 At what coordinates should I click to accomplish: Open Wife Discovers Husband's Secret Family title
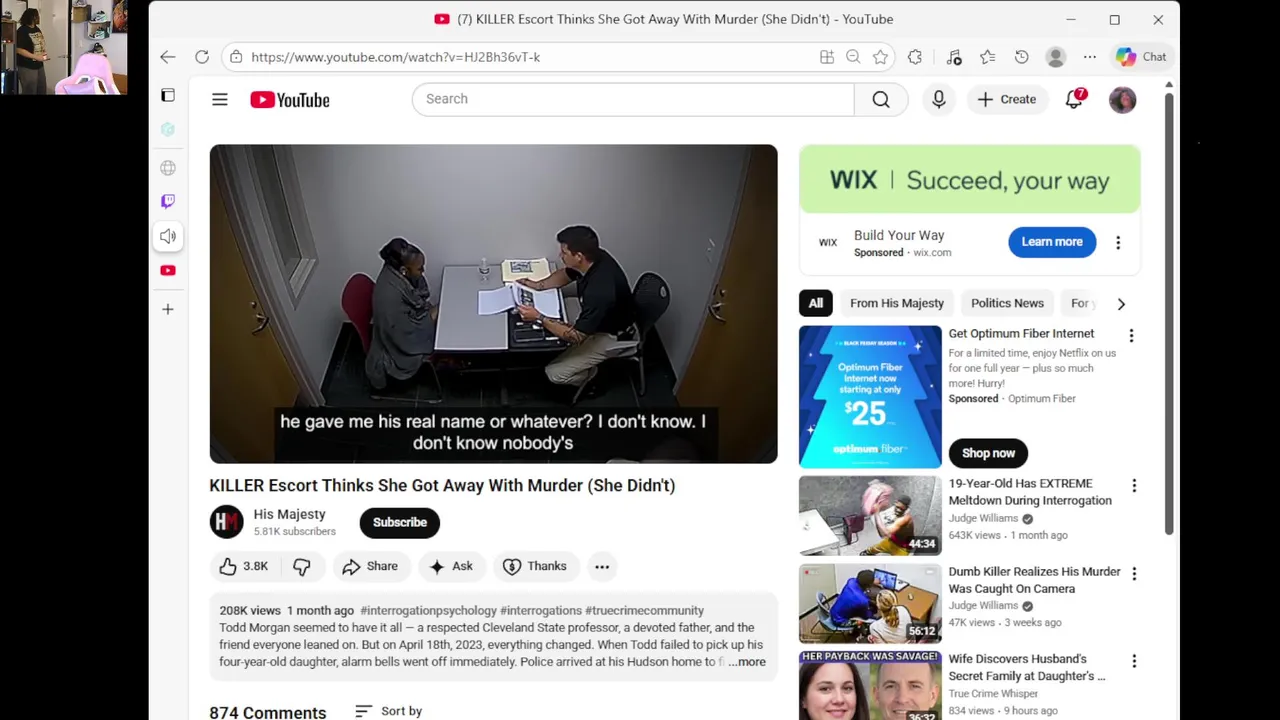pos(1027,667)
